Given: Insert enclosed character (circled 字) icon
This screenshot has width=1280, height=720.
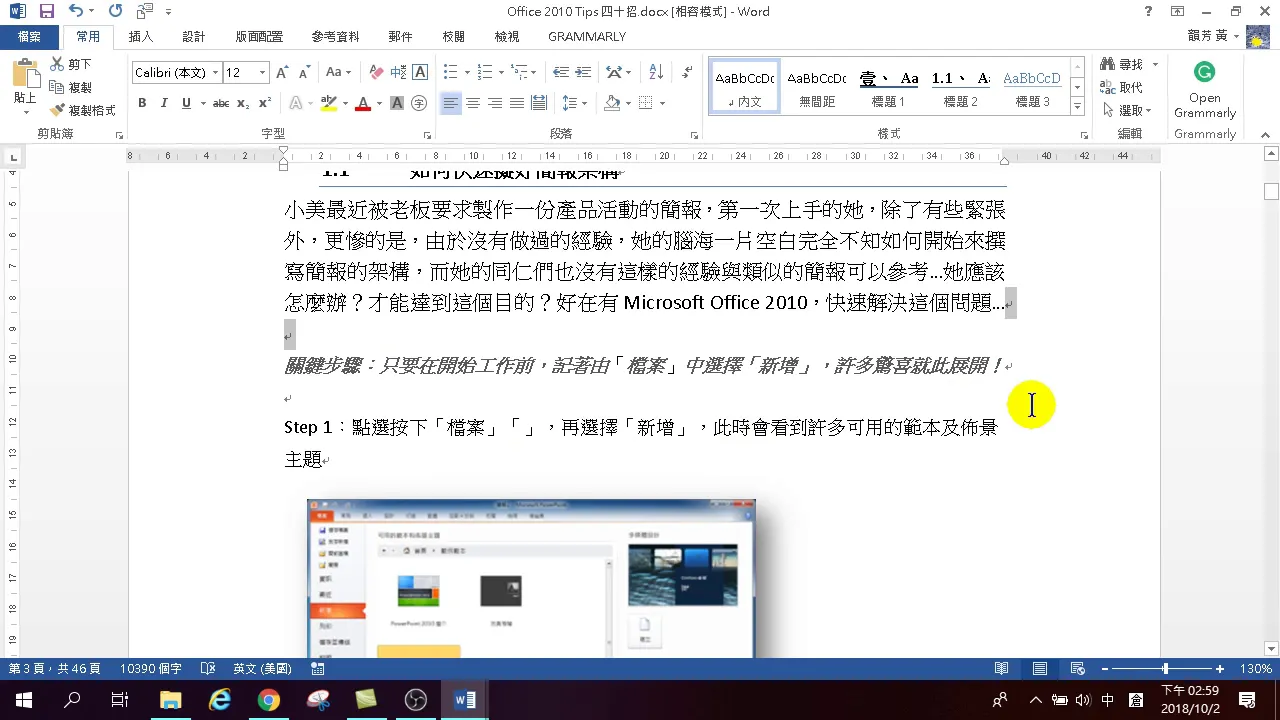Looking at the screenshot, I should click(419, 103).
